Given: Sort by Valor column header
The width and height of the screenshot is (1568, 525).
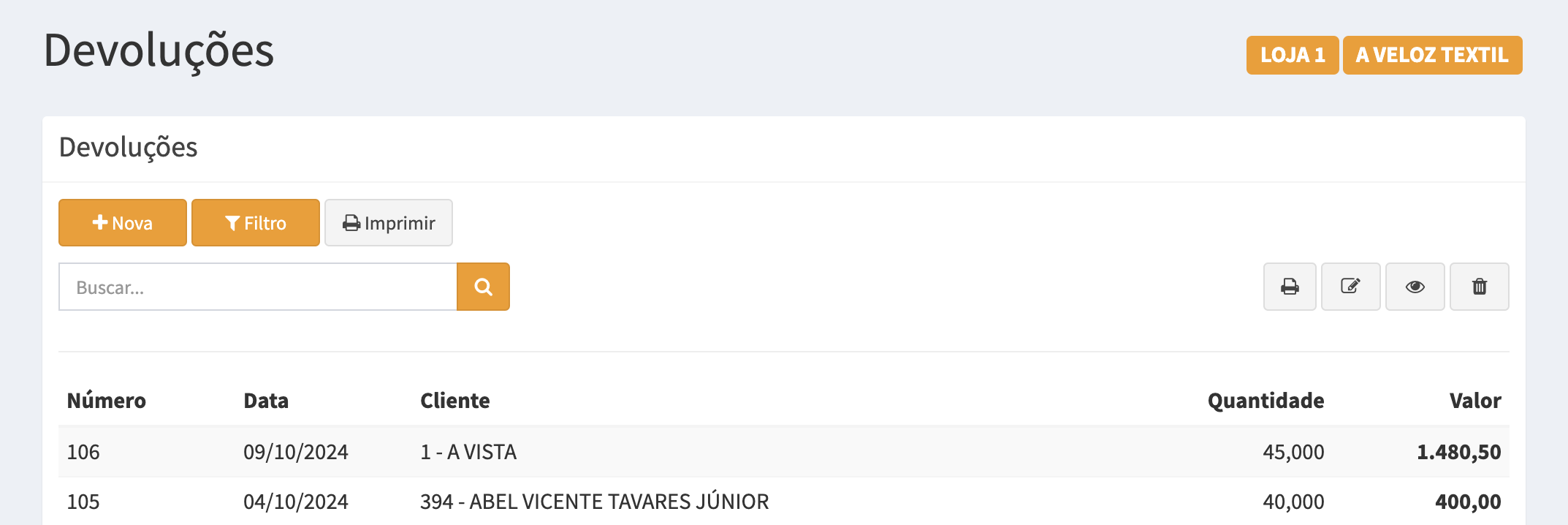Looking at the screenshot, I should [1475, 401].
